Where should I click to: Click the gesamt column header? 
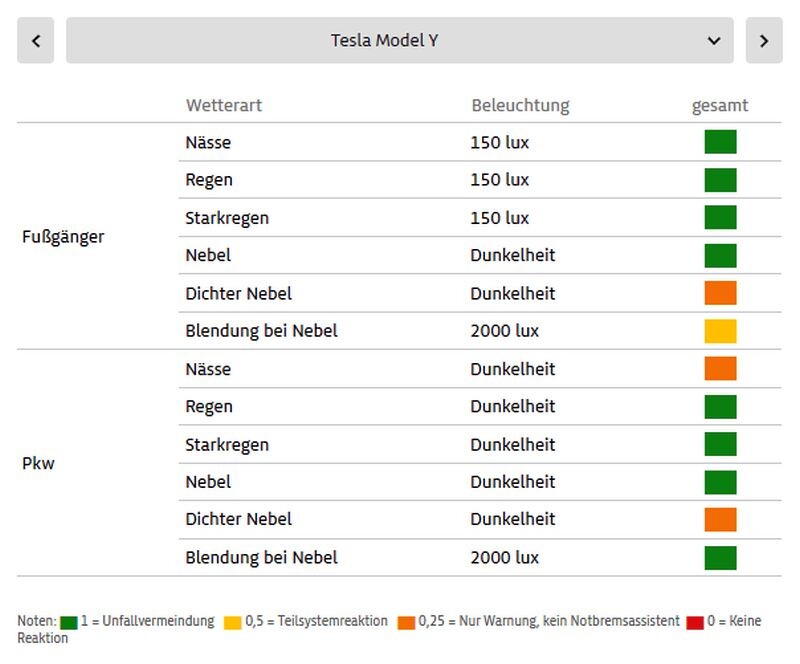click(x=720, y=105)
